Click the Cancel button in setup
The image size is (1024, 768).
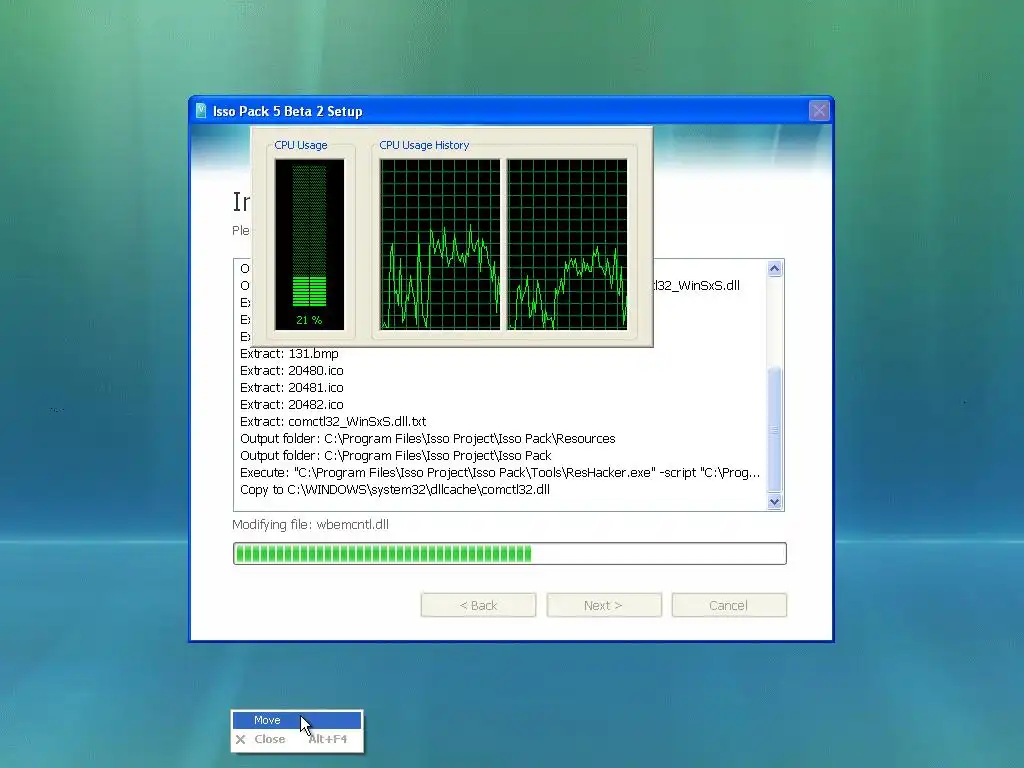[x=729, y=605]
